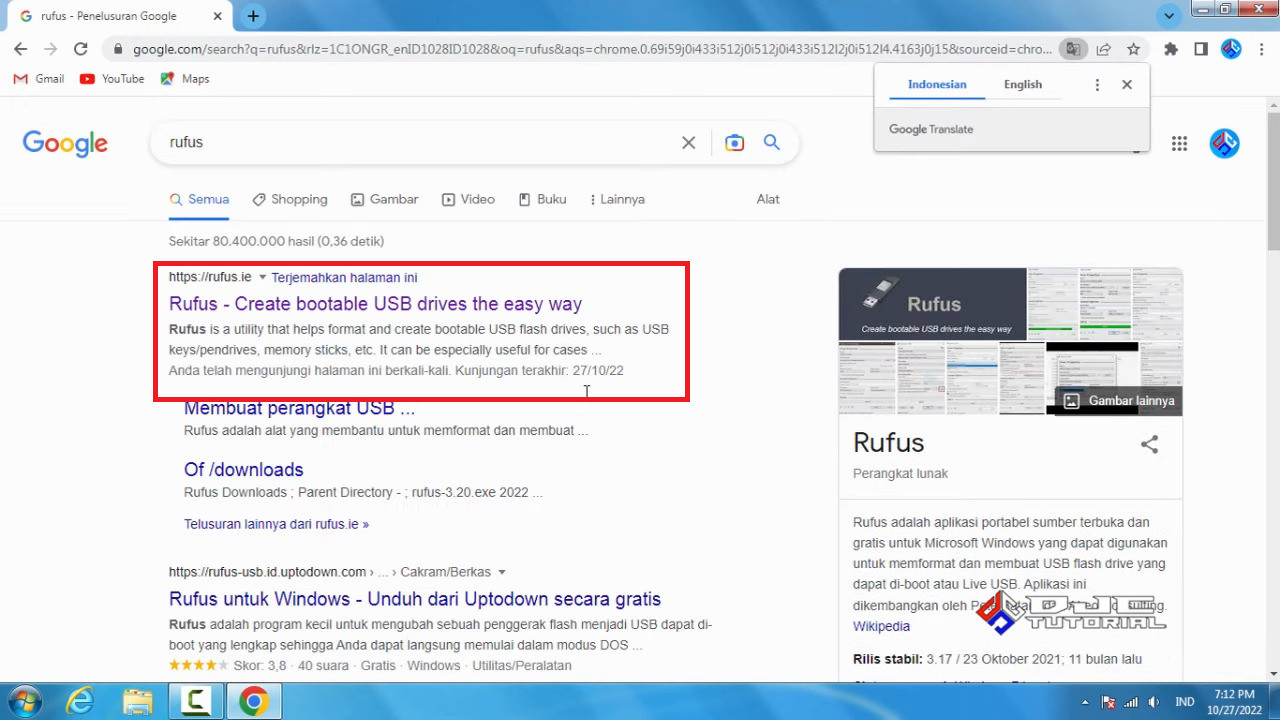The height and width of the screenshot is (720, 1280).
Task: Share the Rufus knowledge panel
Action: click(x=1149, y=445)
